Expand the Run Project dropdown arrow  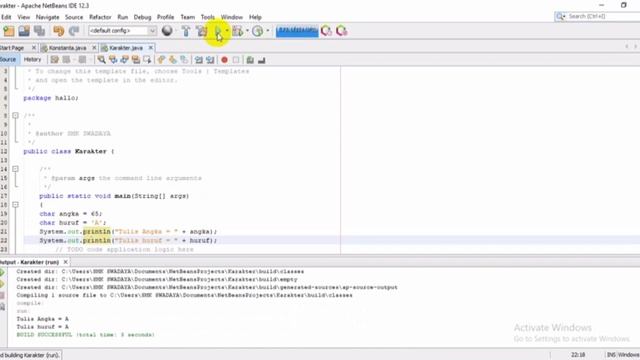[x=227, y=31]
